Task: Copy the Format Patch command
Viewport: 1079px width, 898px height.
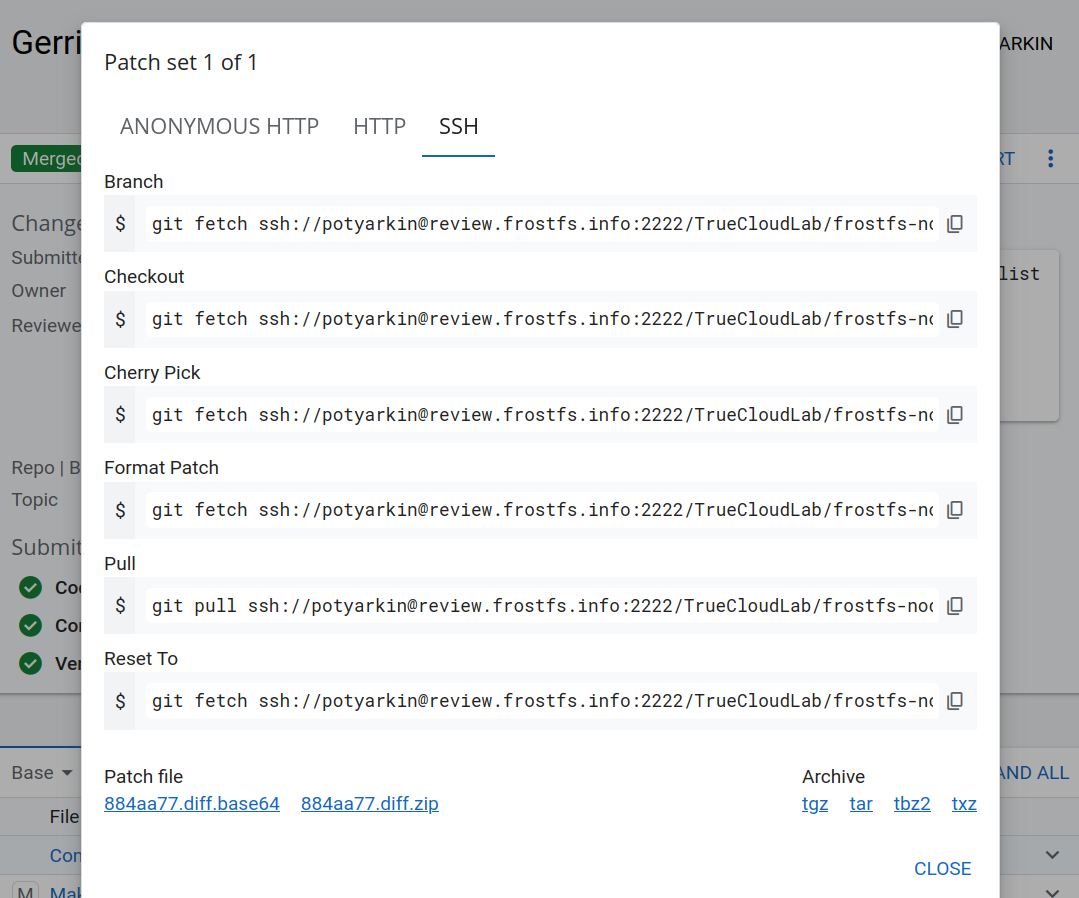Action: (955, 510)
